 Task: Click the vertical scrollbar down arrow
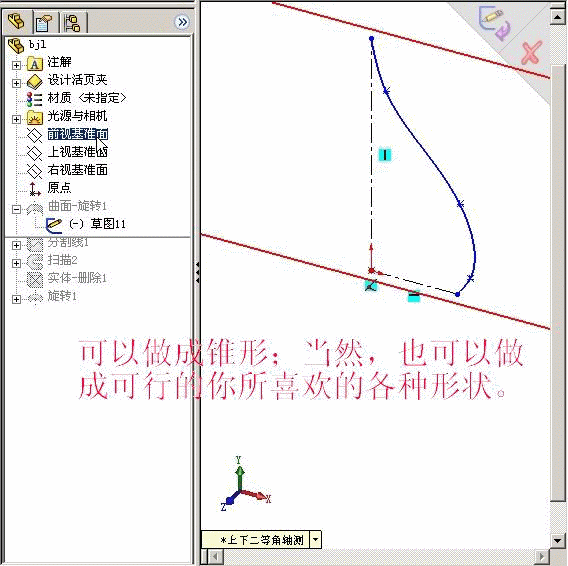point(558,541)
